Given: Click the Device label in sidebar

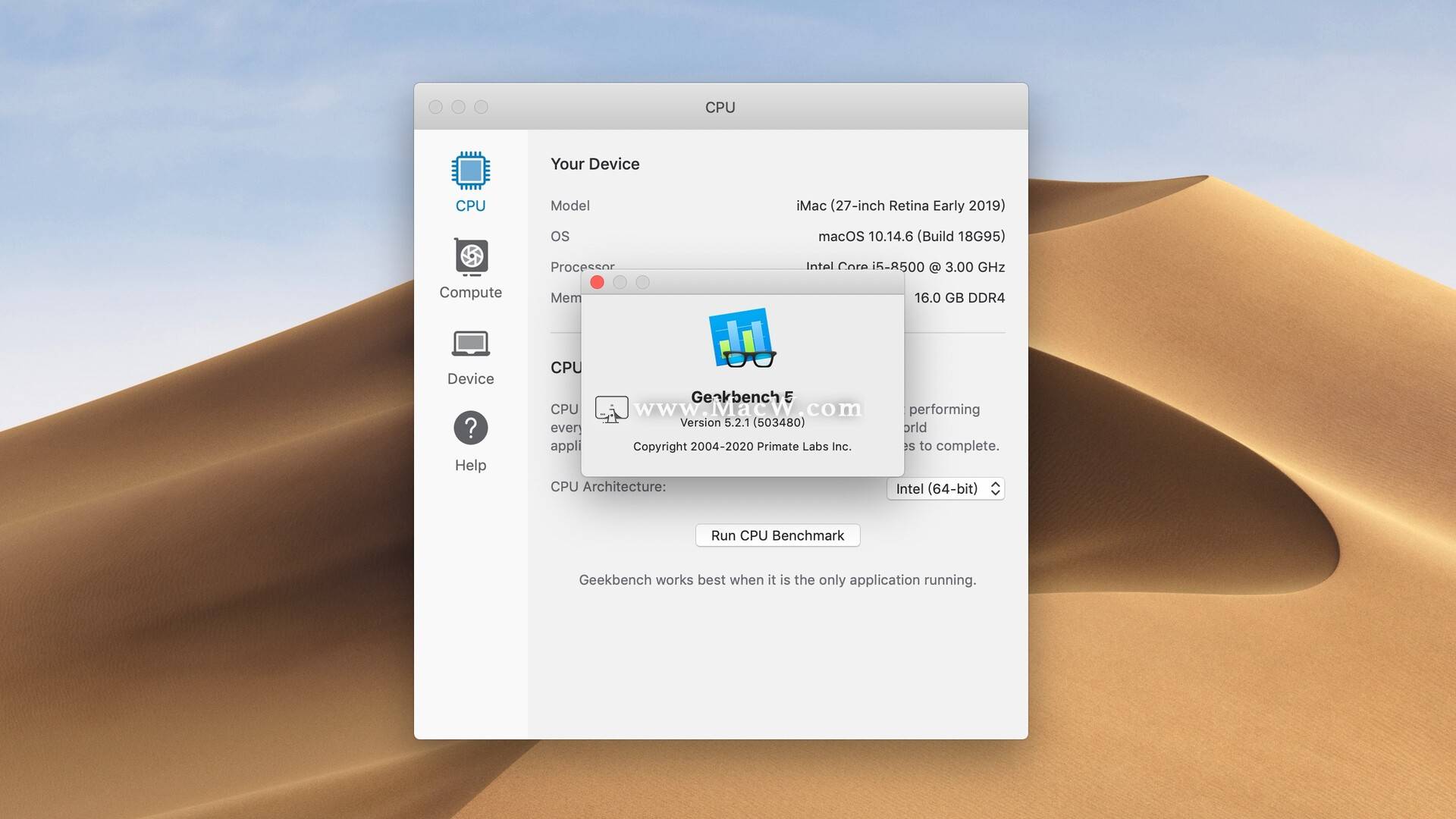Looking at the screenshot, I should pyautogui.click(x=470, y=379).
